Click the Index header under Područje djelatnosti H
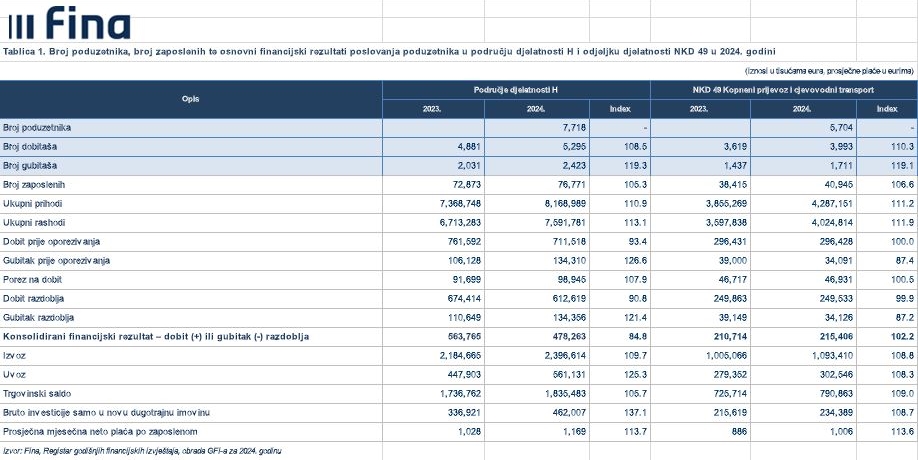The image size is (918, 460). (621, 108)
